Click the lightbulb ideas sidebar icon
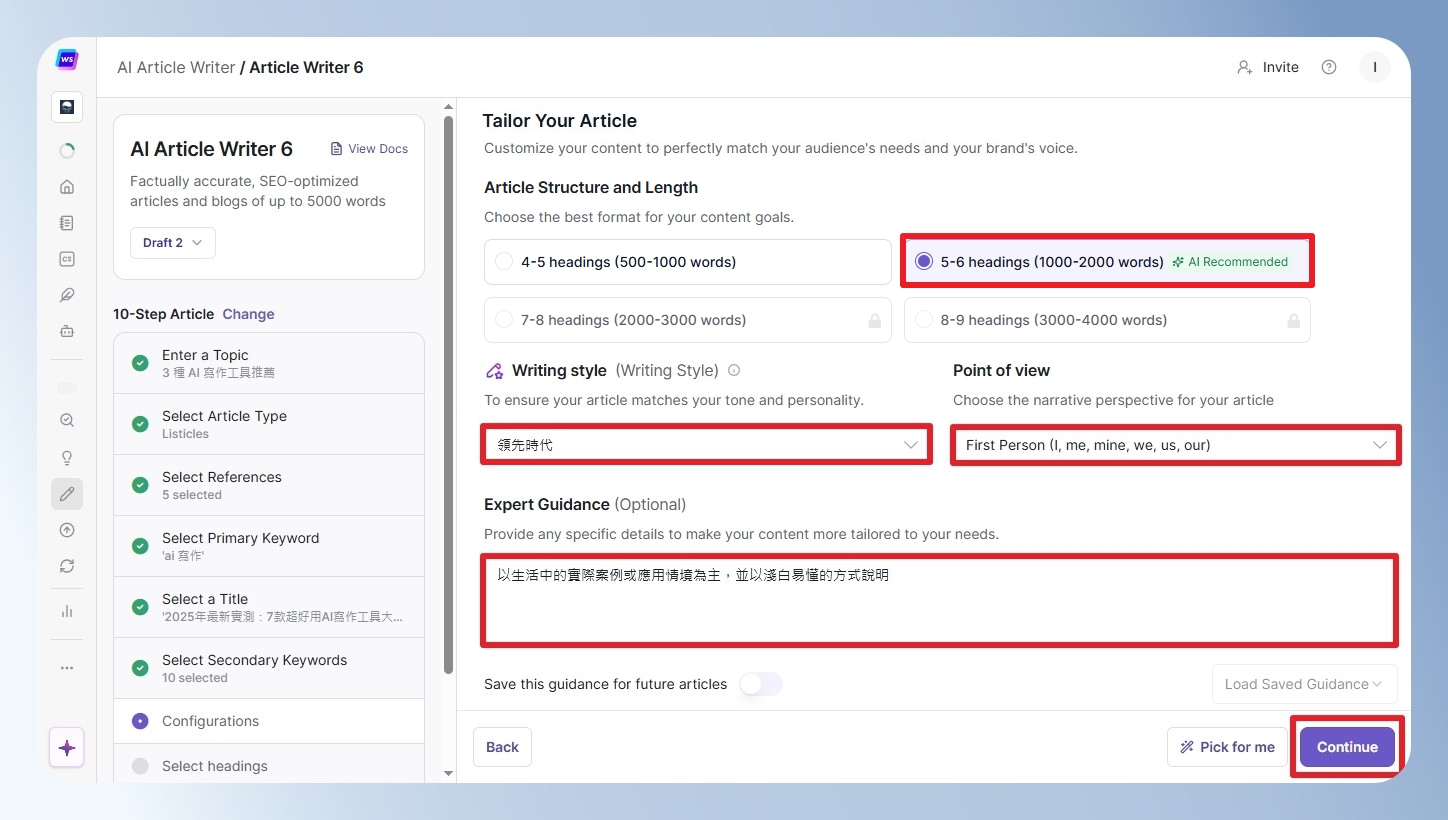 click(67, 458)
